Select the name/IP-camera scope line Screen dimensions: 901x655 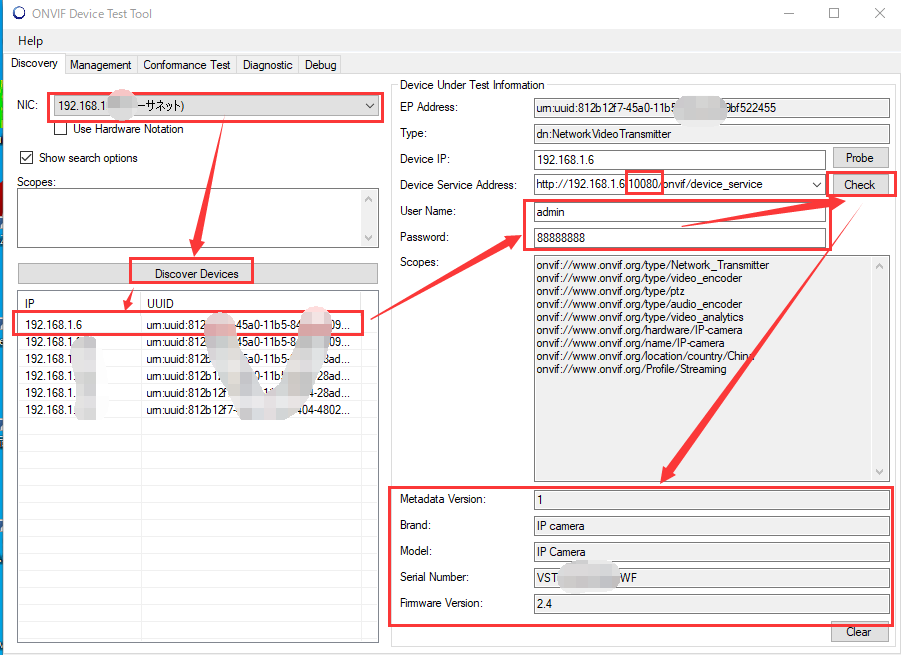630,343
